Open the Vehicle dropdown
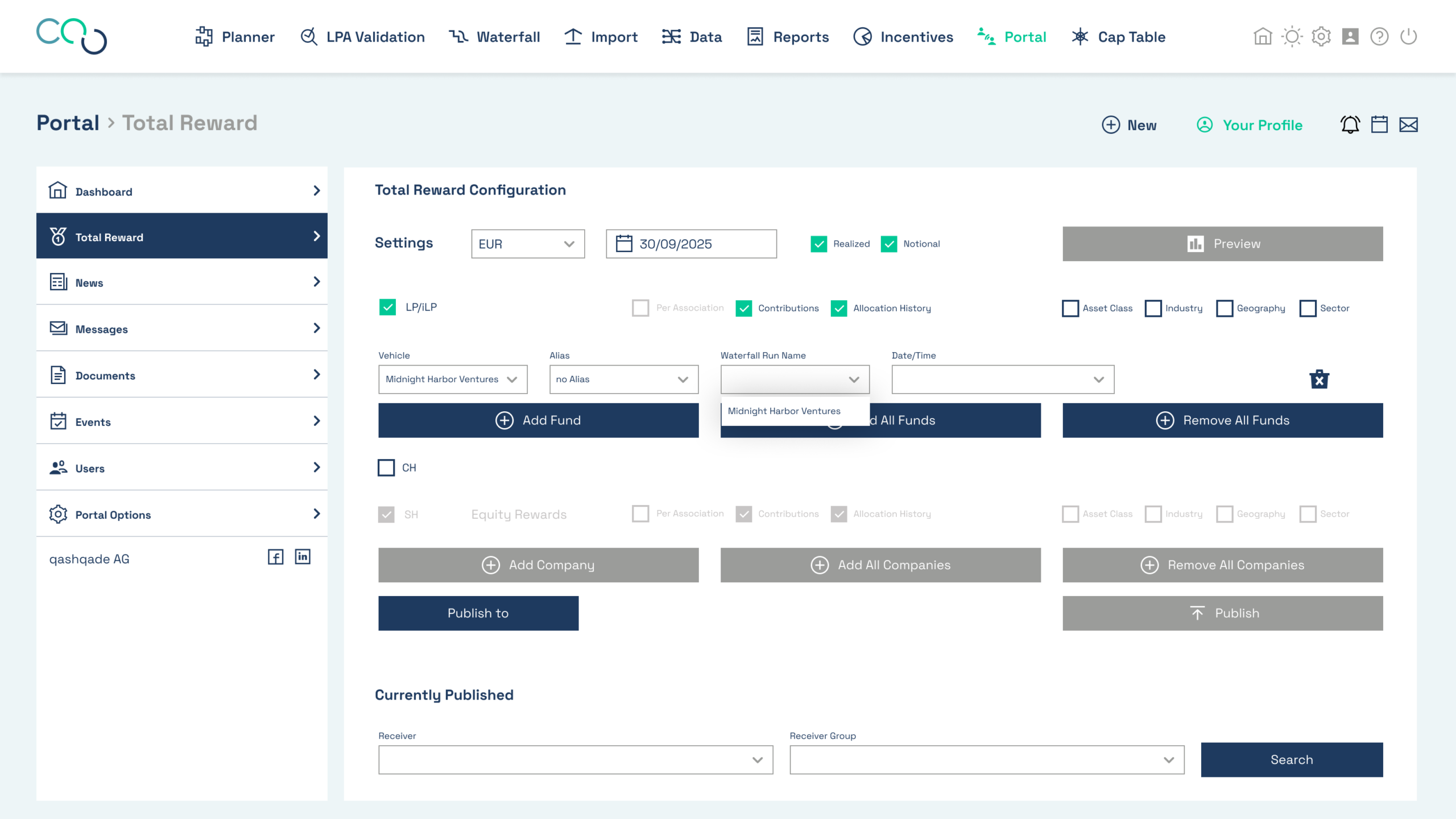 pos(453,379)
